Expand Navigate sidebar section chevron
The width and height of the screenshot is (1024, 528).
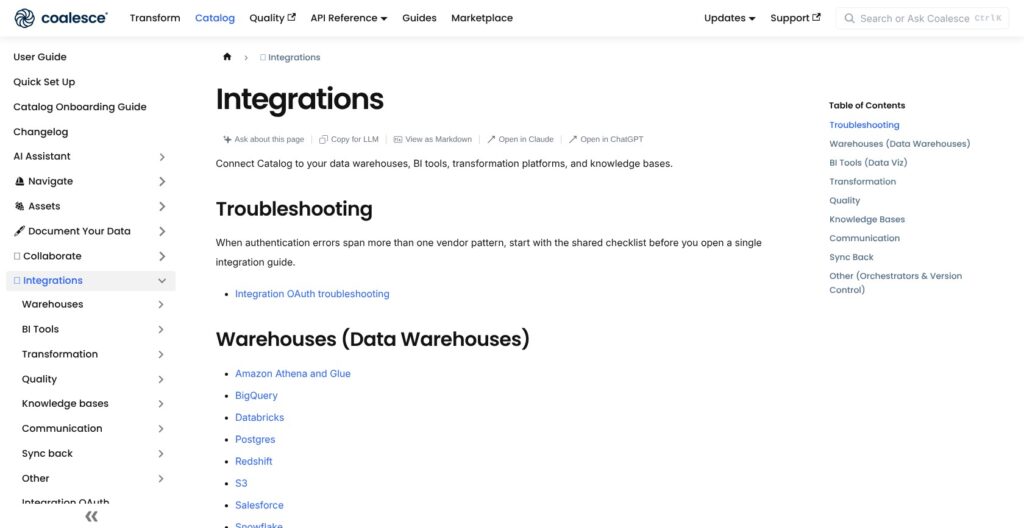click(x=161, y=181)
